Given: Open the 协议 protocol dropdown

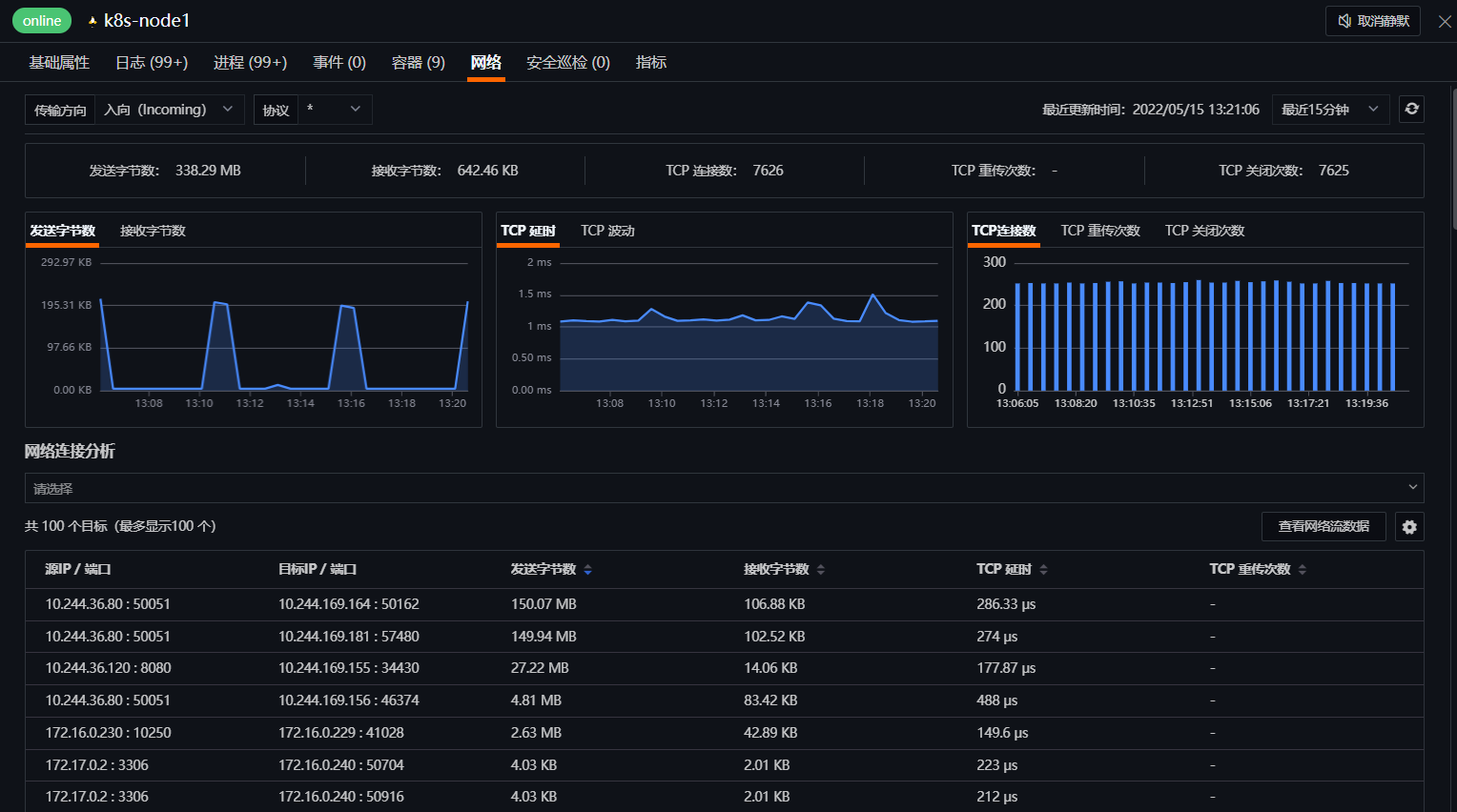Looking at the screenshot, I should tap(335, 110).
